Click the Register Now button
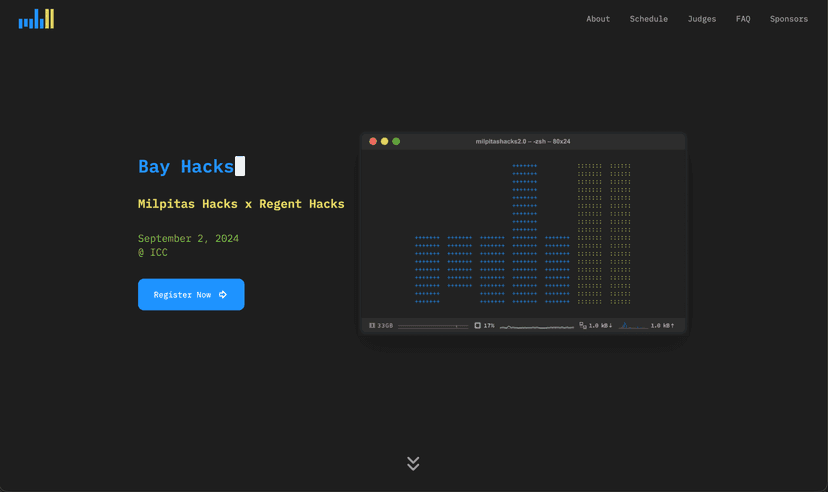Image resolution: width=828 pixels, height=492 pixels. [x=191, y=295]
